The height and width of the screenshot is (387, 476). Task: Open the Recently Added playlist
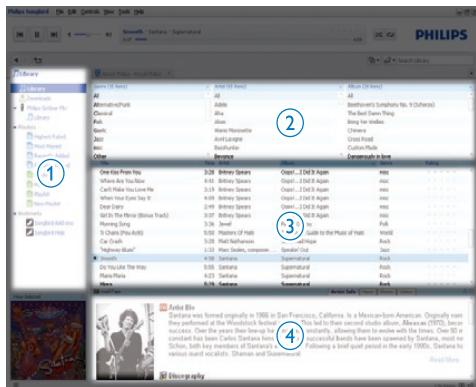48,155
